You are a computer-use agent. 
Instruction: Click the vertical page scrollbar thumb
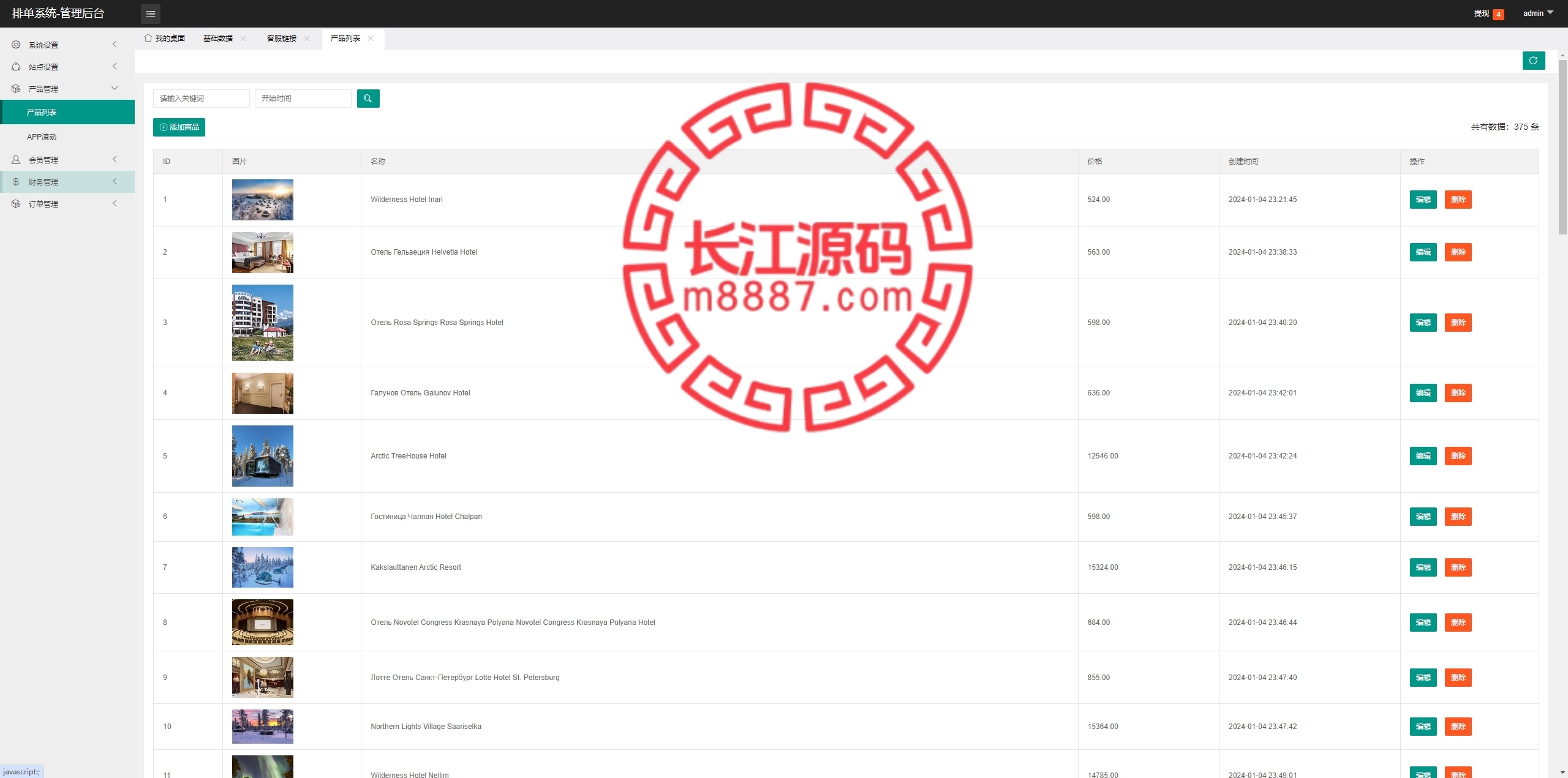(1562, 147)
